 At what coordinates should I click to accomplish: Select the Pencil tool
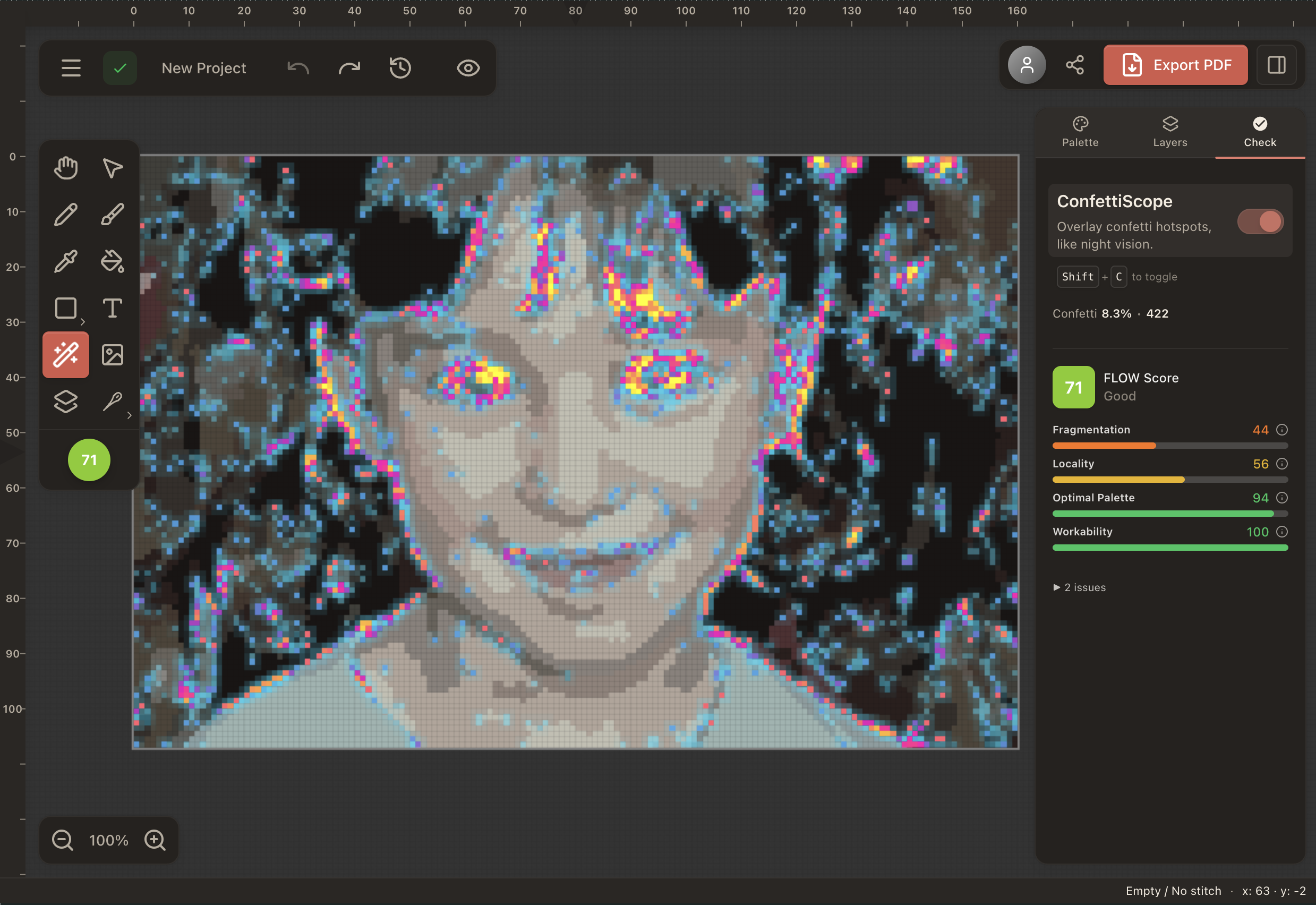click(x=66, y=215)
